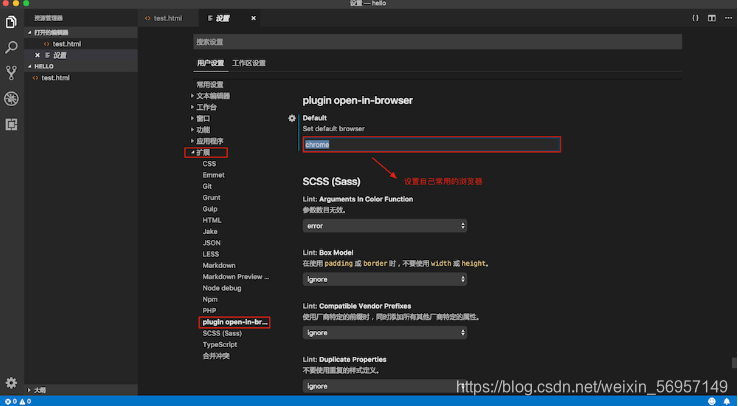Select 常用设置 in settings tree
This screenshot has width=738, height=406.
coord(210,85)
